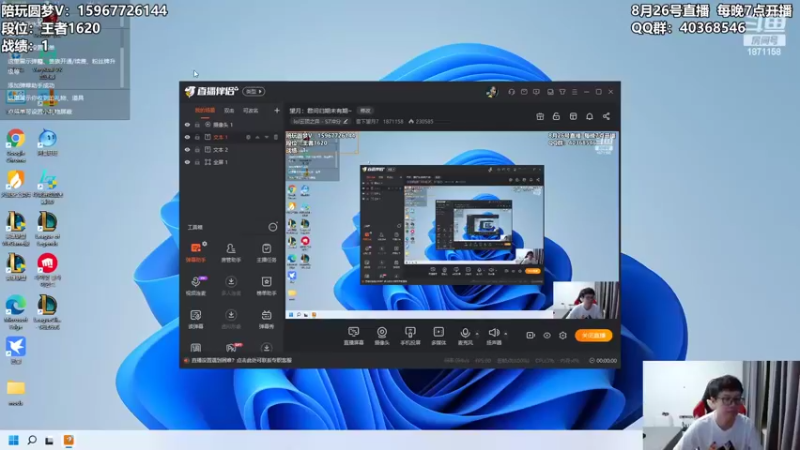Add a new scene with plus icon
Viewport: 800px width, 450px height.
pos(277,110)
